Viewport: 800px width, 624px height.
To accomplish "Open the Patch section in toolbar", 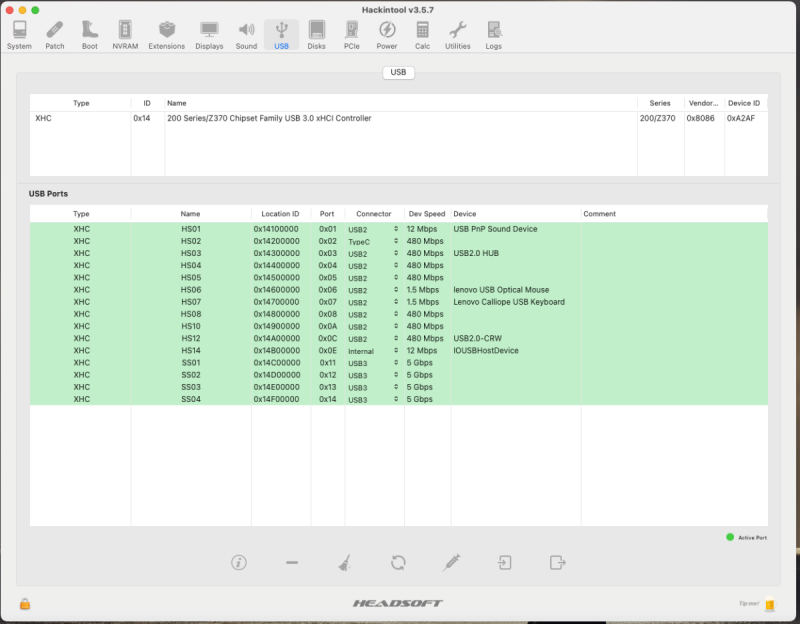I will [x=54, y=35].
